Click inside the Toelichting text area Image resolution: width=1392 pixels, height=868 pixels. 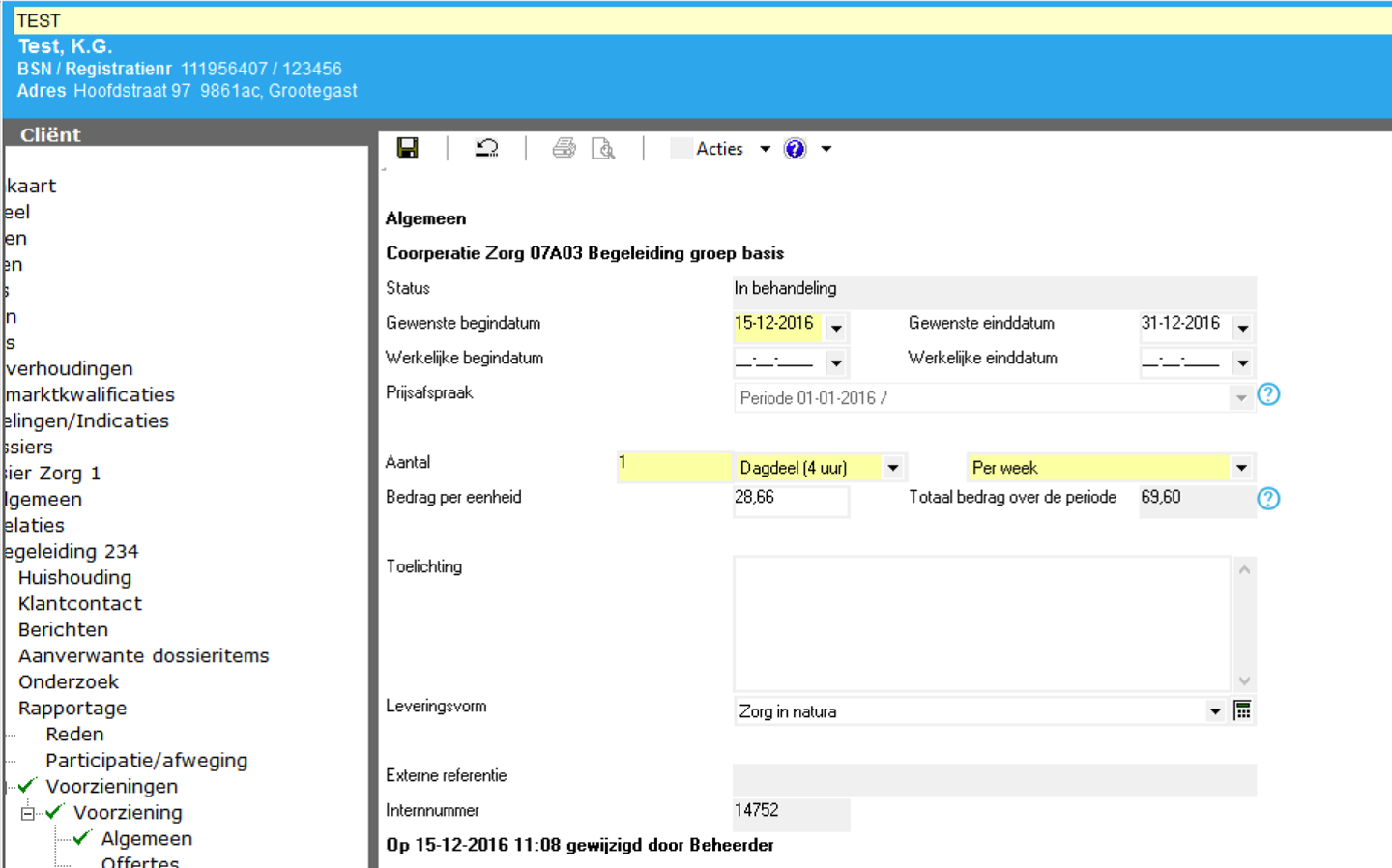click(981, 622)
